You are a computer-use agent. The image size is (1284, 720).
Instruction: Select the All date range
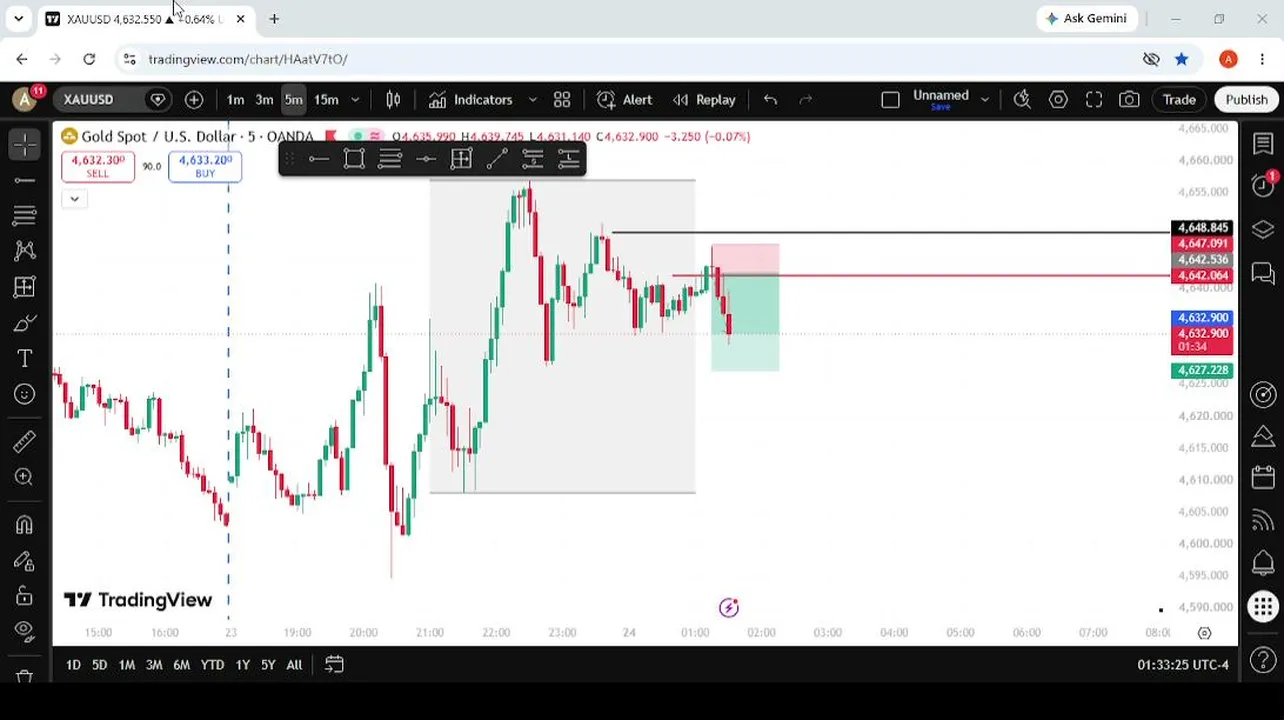pyautogui.click(x=294, y=664)
